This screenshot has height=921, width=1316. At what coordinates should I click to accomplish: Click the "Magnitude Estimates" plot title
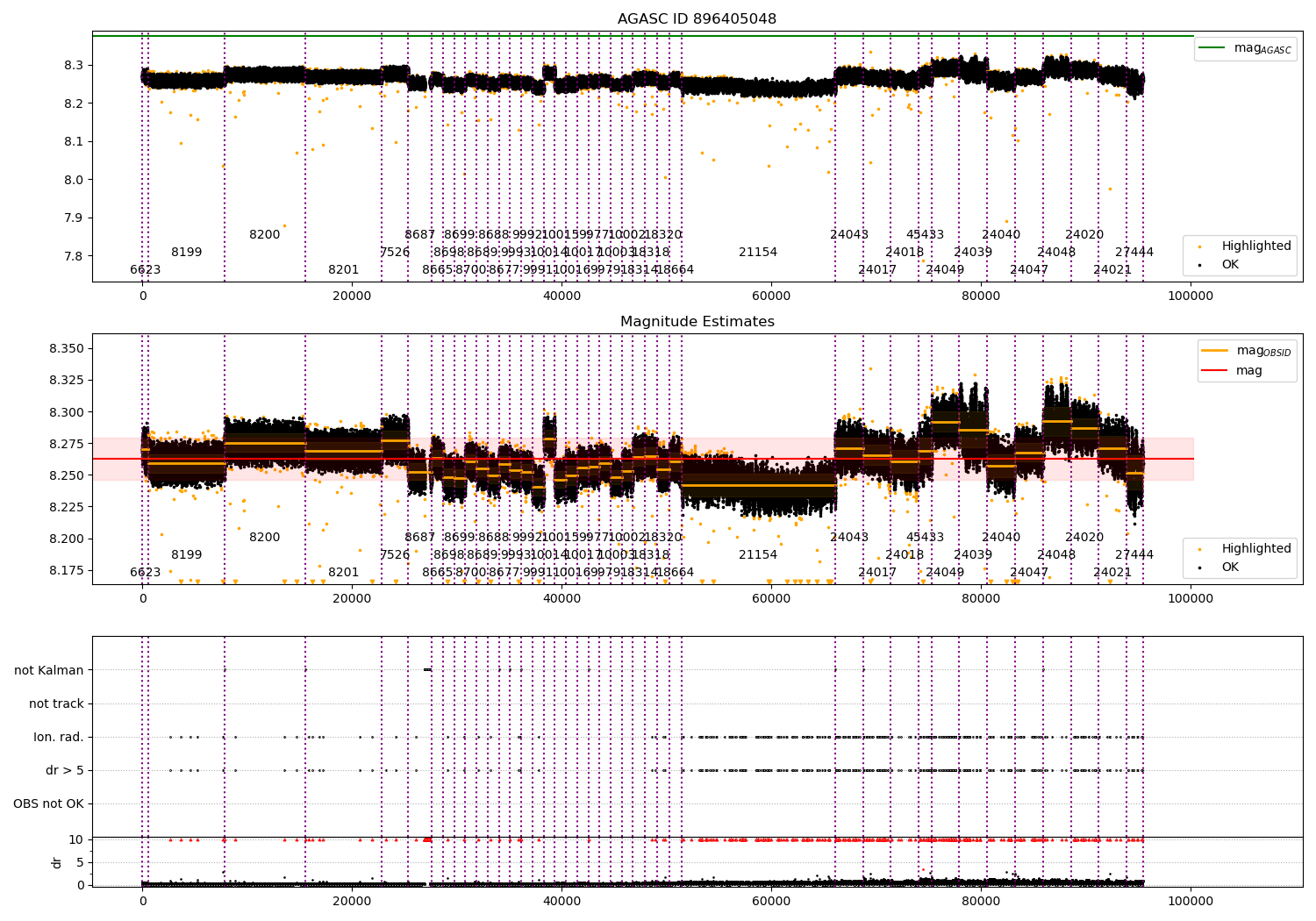tap(697, 322)
